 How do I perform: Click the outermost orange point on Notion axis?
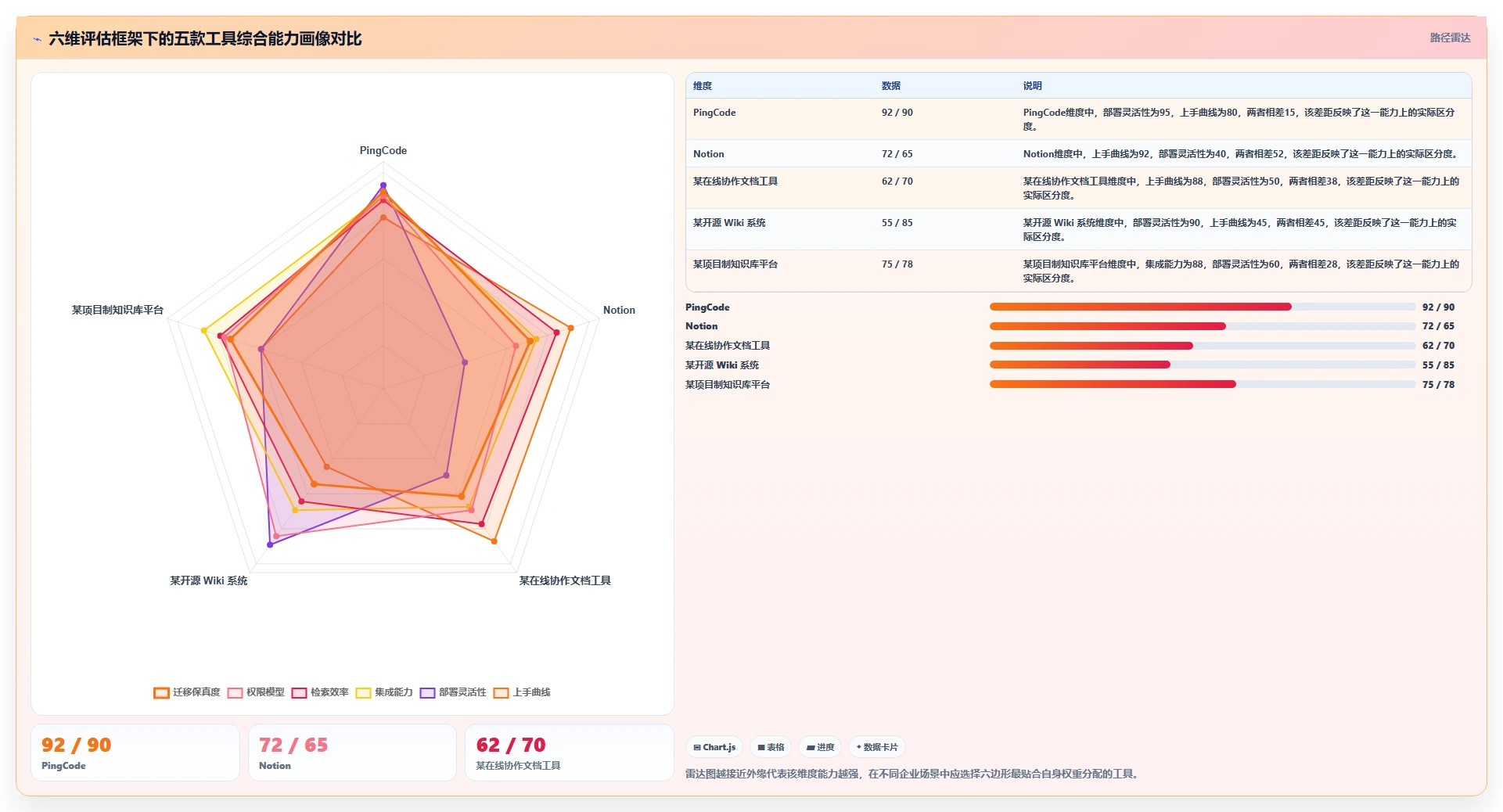coord(570,328)
